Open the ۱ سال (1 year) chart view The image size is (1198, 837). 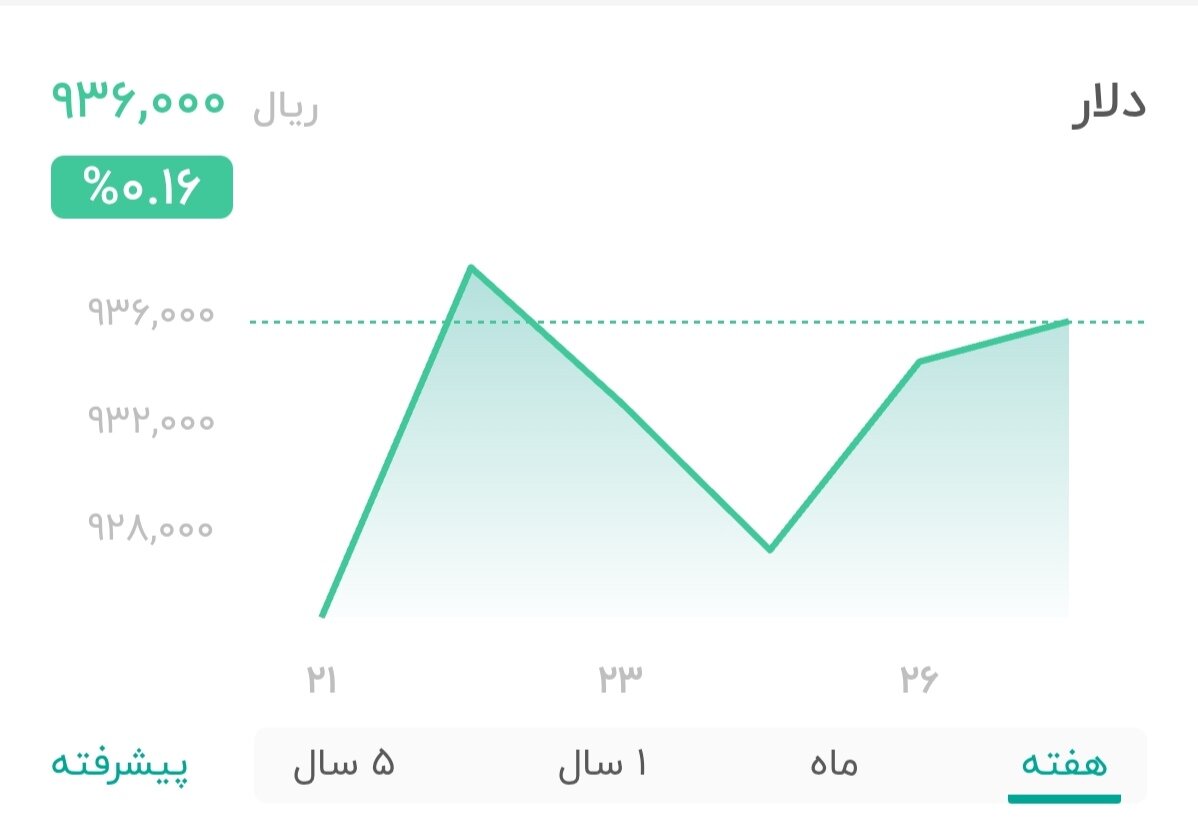(602, 765)
